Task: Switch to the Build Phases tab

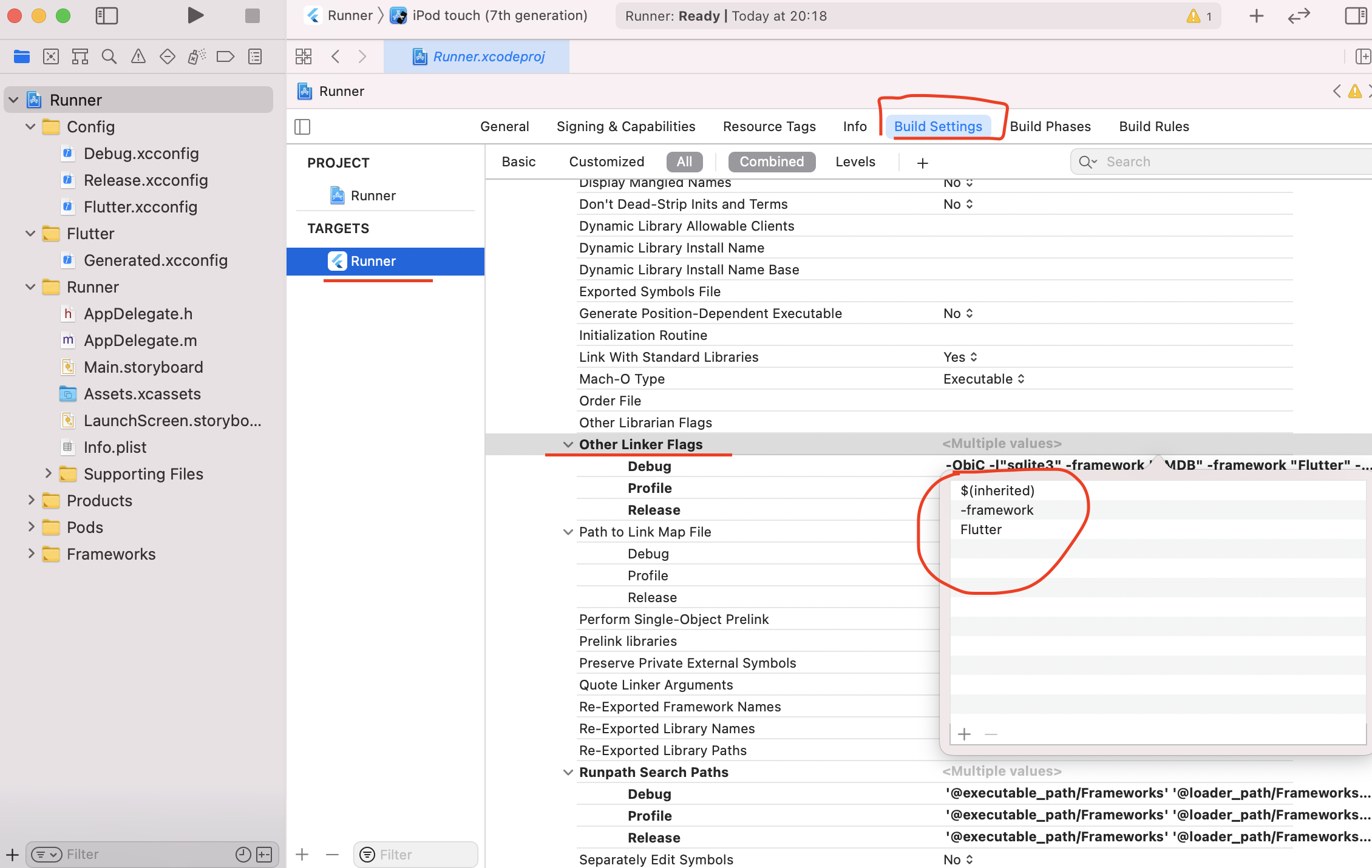Action: click(1050, 126)
